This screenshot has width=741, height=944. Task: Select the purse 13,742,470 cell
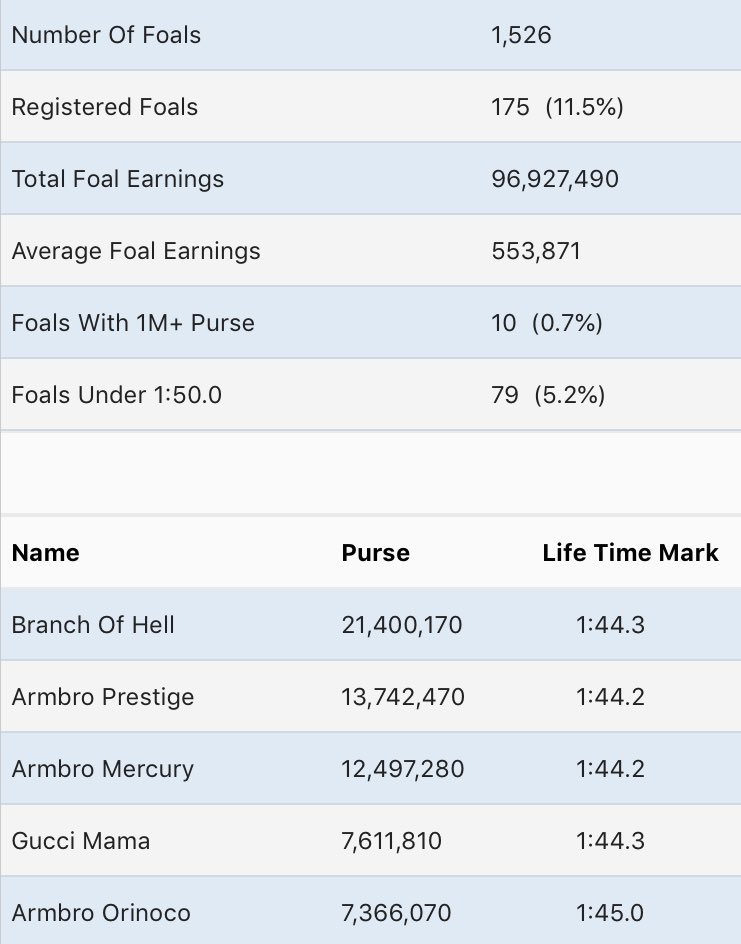tap(403, 697)
